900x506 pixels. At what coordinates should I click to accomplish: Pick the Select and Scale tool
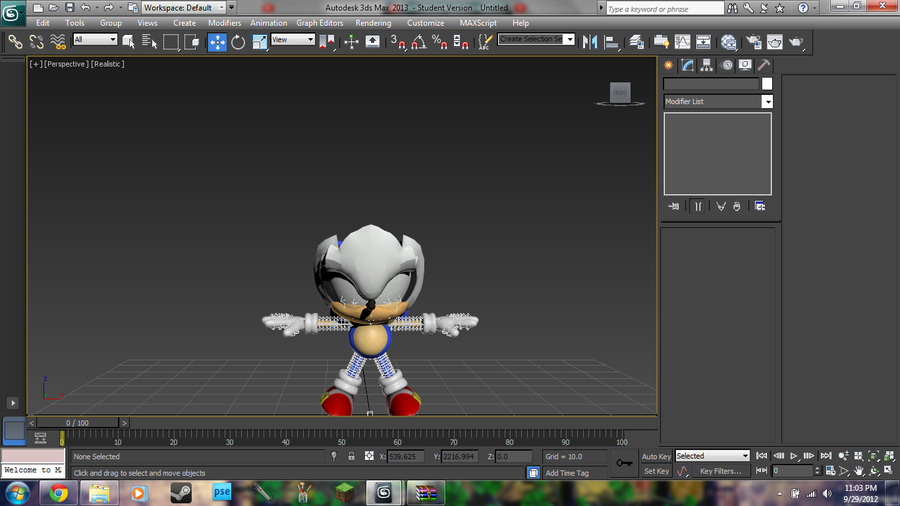coord(259,42)
